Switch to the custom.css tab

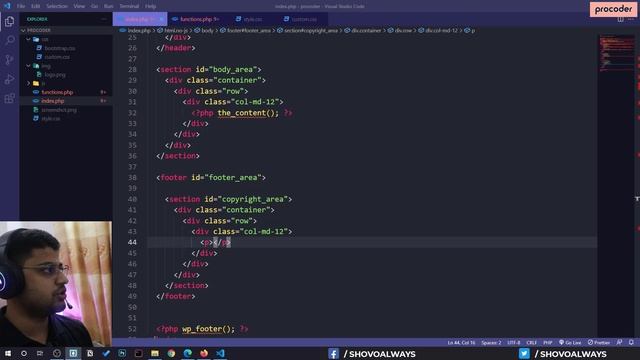[x=304, y=19]
